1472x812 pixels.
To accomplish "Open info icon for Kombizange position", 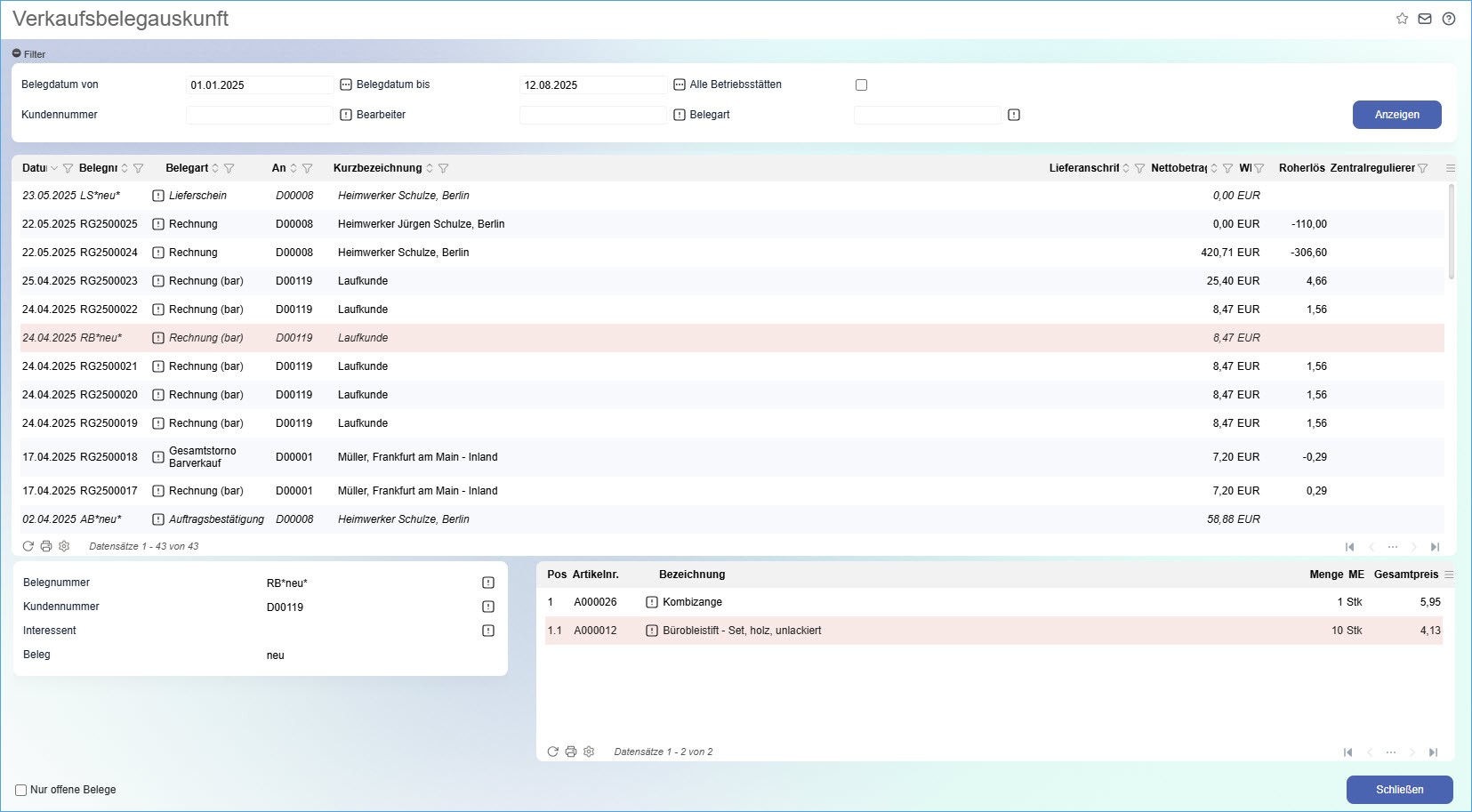I will click(652, 602).
